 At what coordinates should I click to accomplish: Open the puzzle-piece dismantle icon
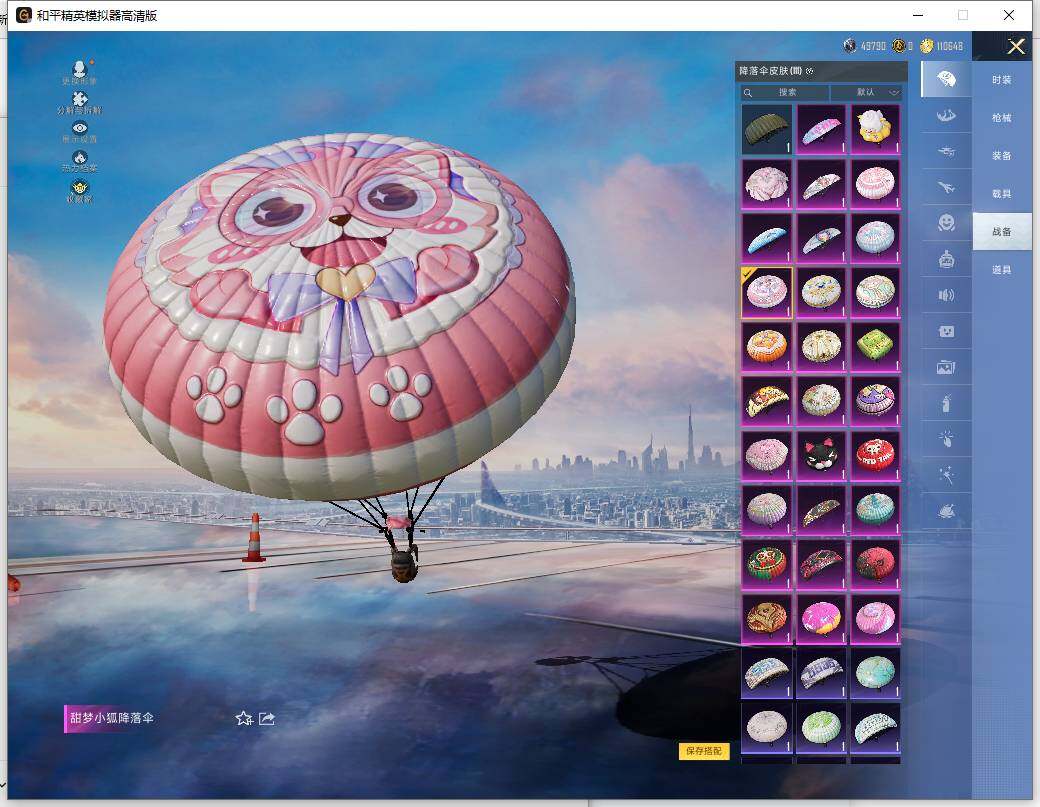tap(80, 99)
